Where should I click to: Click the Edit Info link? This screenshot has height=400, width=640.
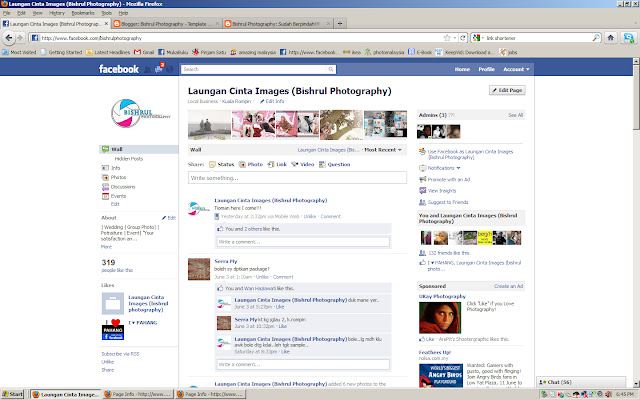coord(272,101)
